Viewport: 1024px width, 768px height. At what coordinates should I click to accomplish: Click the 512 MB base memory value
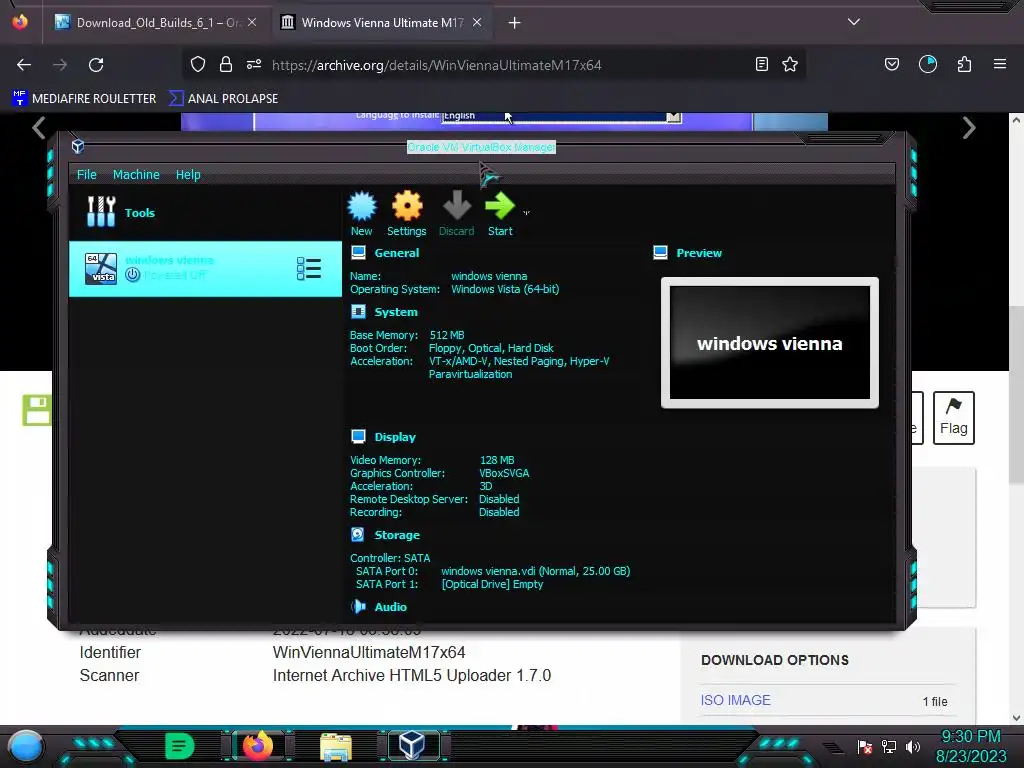[447, 335]
